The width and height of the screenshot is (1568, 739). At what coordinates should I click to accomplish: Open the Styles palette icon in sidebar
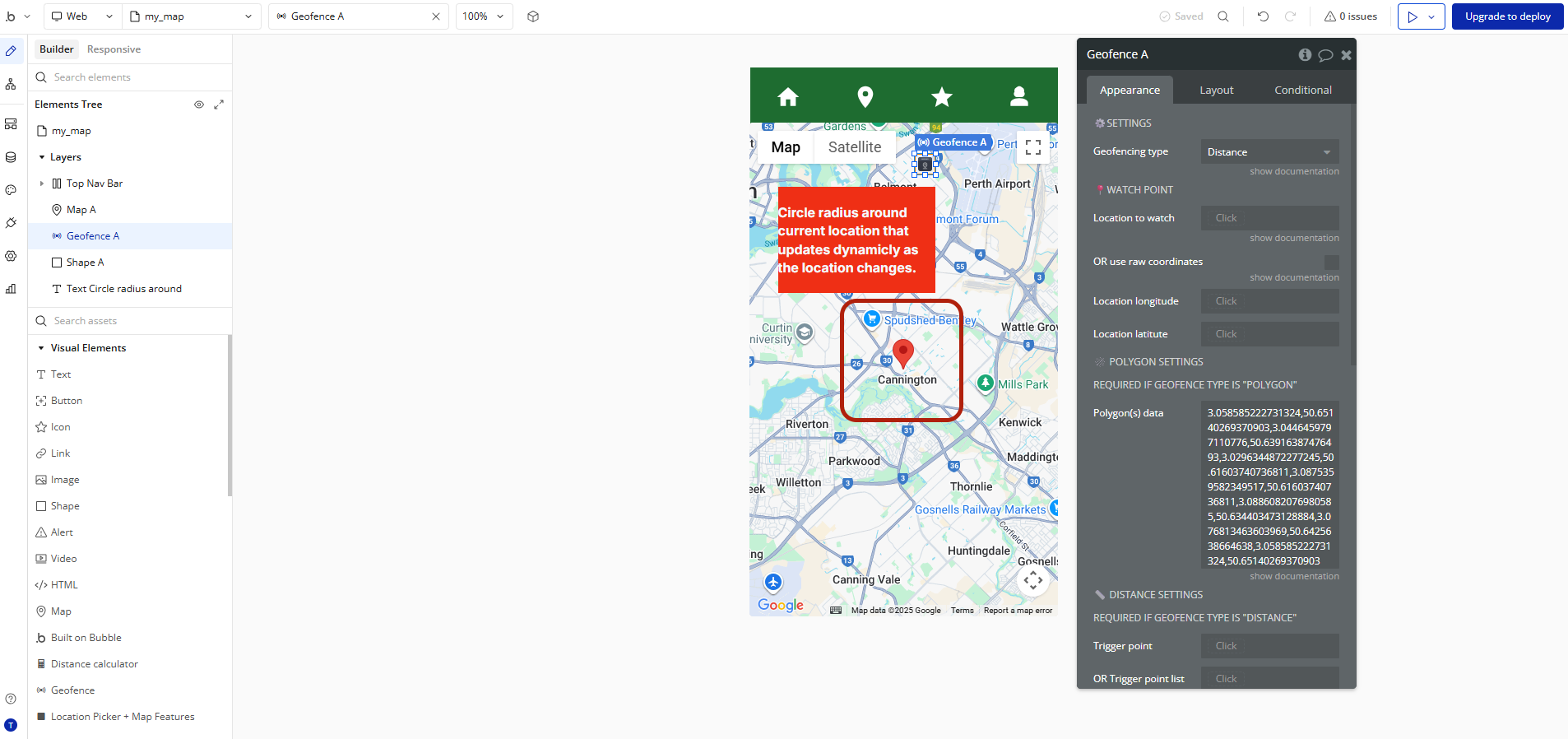click(x=11, y=190)
